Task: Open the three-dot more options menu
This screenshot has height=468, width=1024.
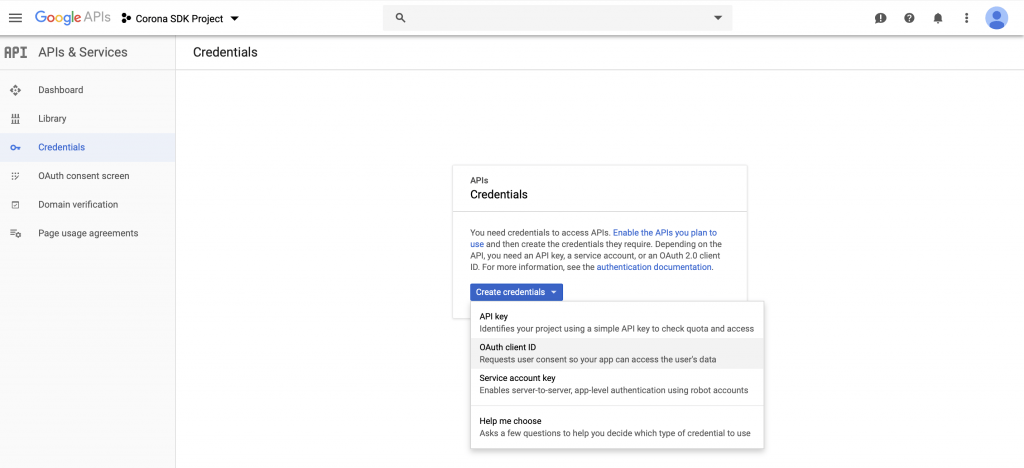Action: pos(966,18)
